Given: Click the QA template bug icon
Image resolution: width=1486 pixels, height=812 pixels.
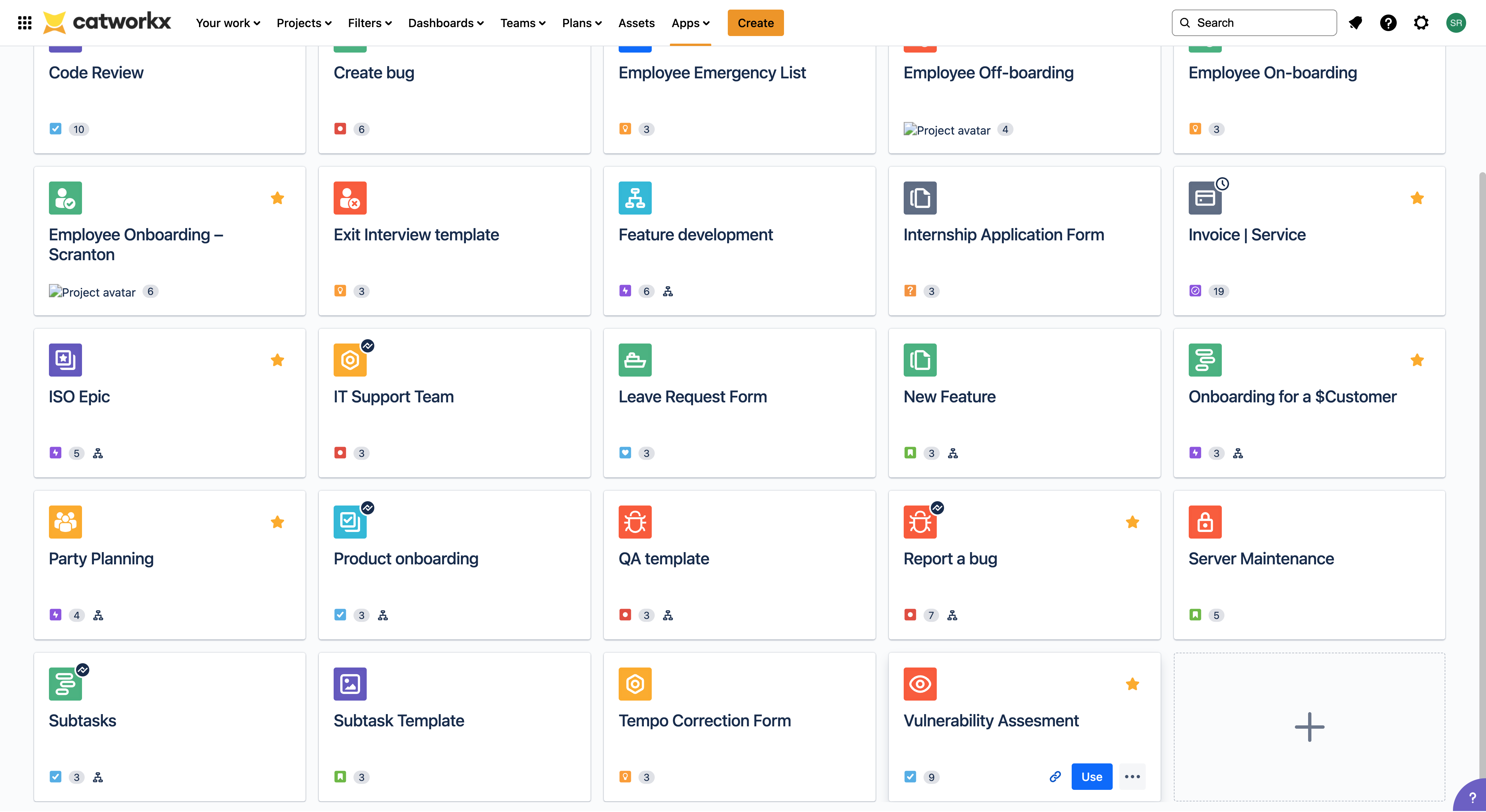Looking at the screenshot, I should point(635,522).
